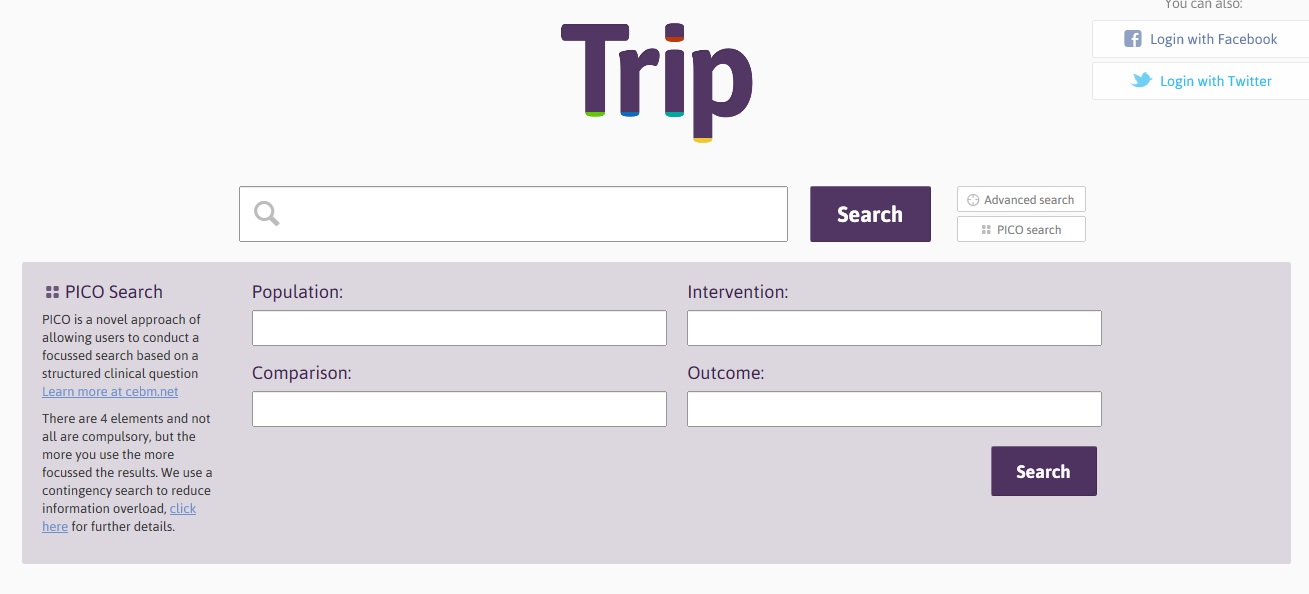
Task: Click the grid icon beside PICO search
Action: pos(984,229)
